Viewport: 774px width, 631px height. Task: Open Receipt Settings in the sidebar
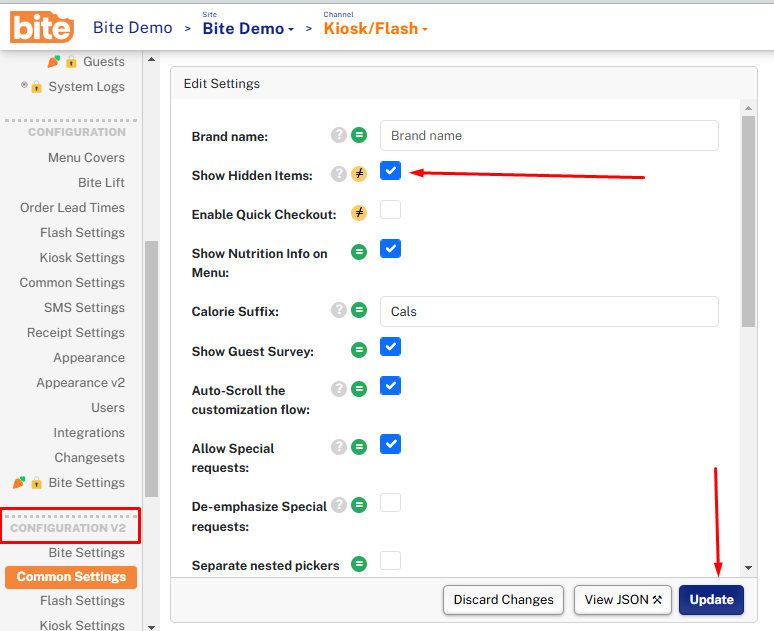[x=76, y=332]
